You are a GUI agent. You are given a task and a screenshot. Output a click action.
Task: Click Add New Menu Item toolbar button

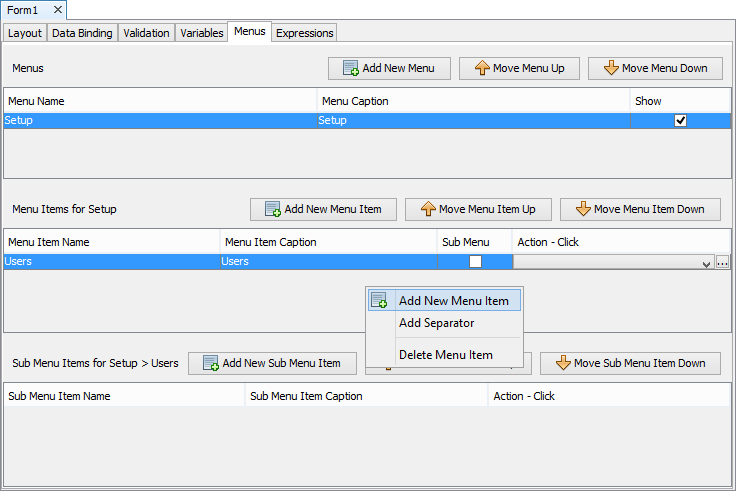323,209
